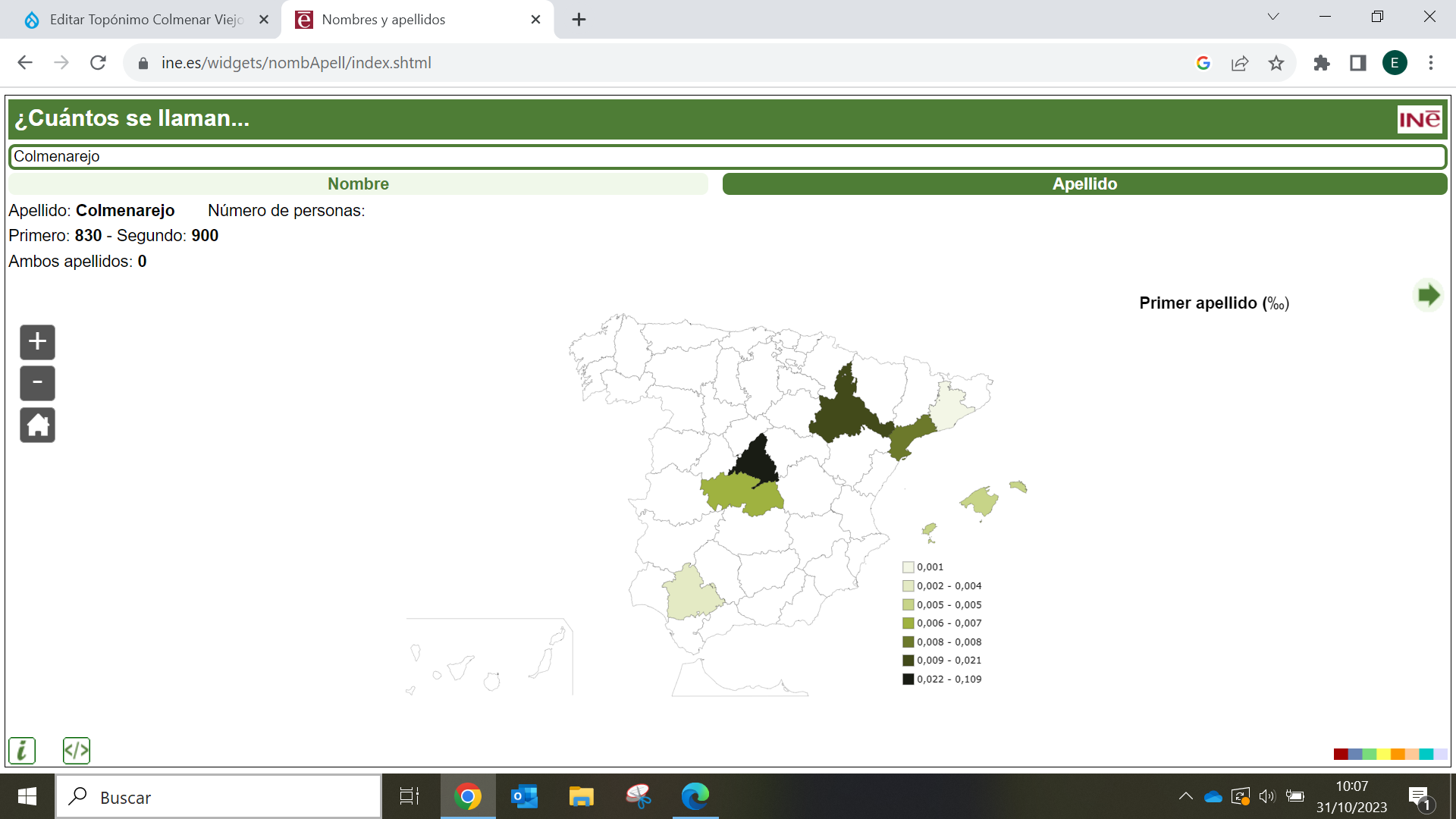Select the Apellido search mode

tap(1084, 184)
